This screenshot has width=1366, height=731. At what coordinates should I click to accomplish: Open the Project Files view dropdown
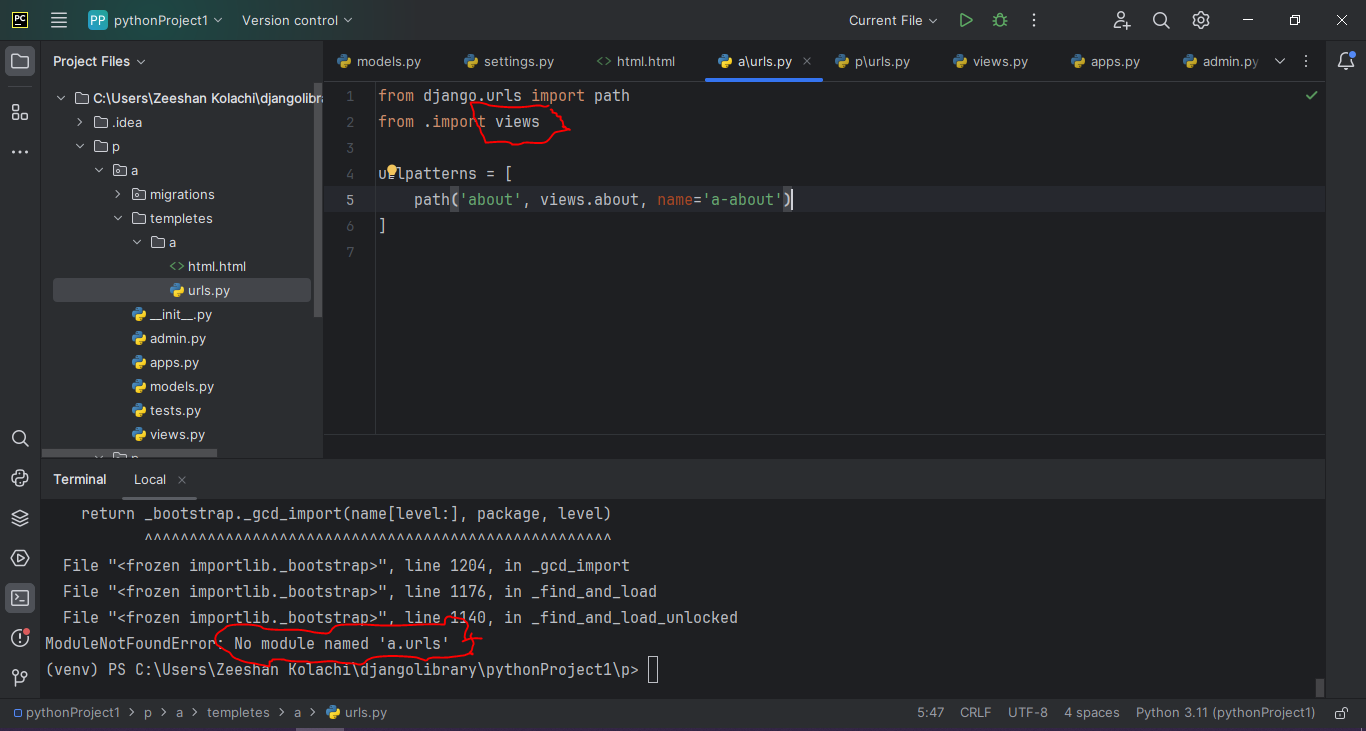pyautogui.click(x=99, y=61)
